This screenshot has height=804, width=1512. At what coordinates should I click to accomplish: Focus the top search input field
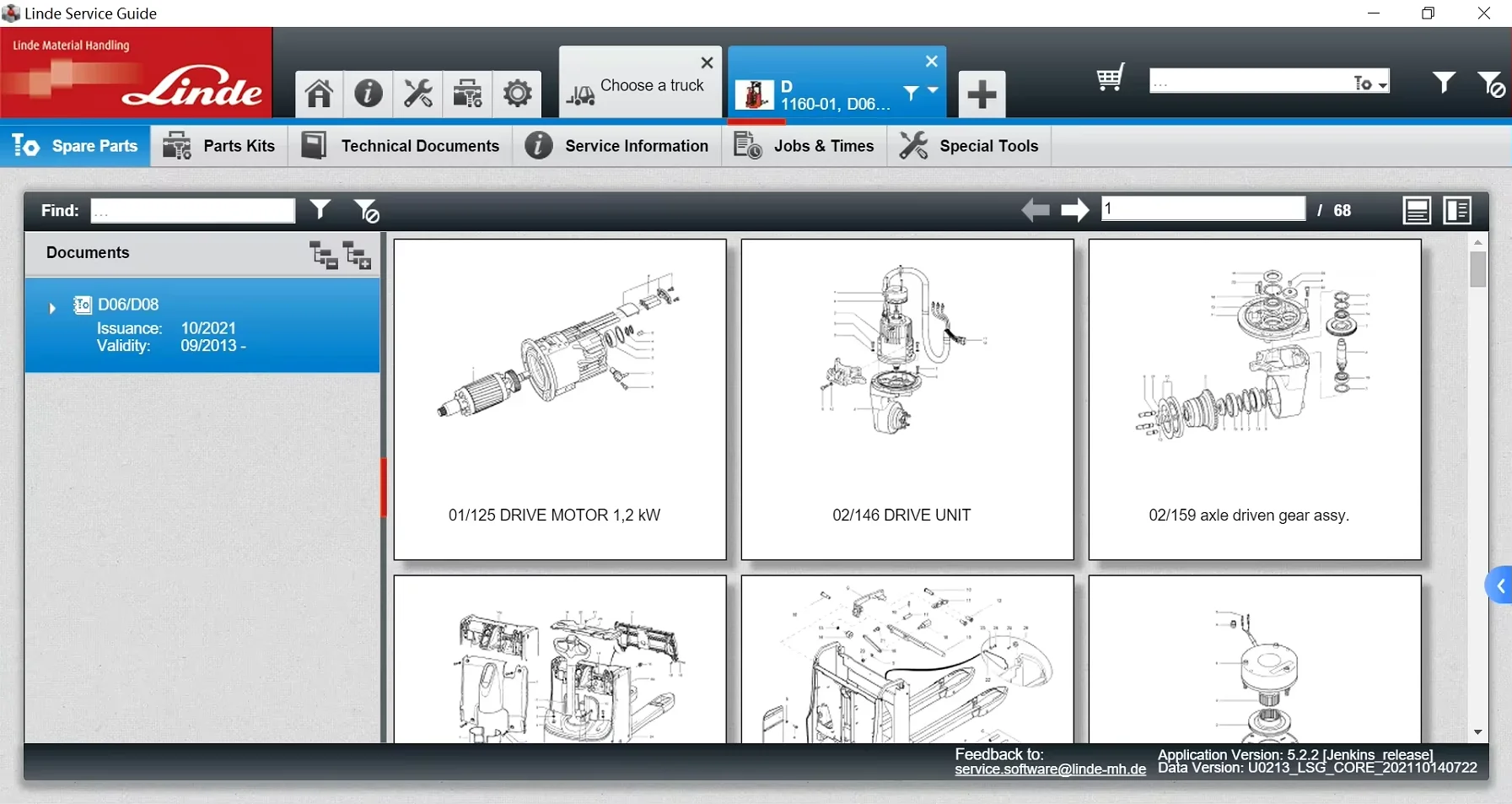pos(1251,82)
